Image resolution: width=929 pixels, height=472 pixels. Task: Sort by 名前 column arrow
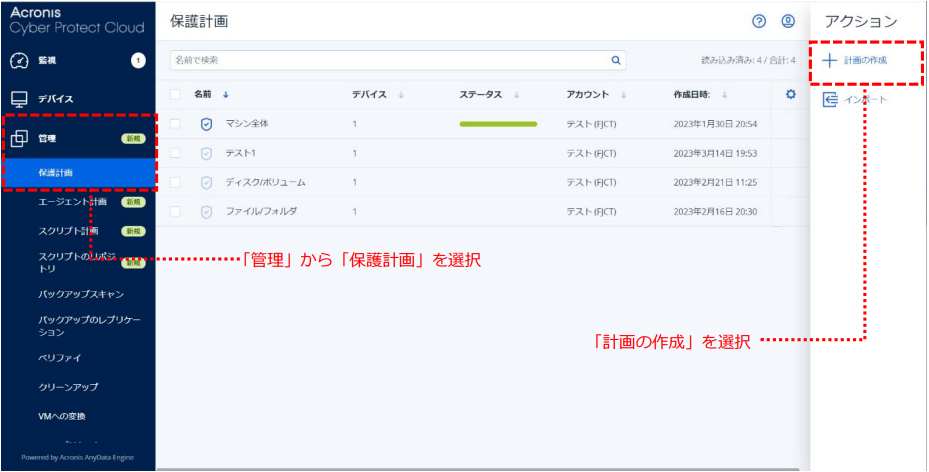point(226,95)
